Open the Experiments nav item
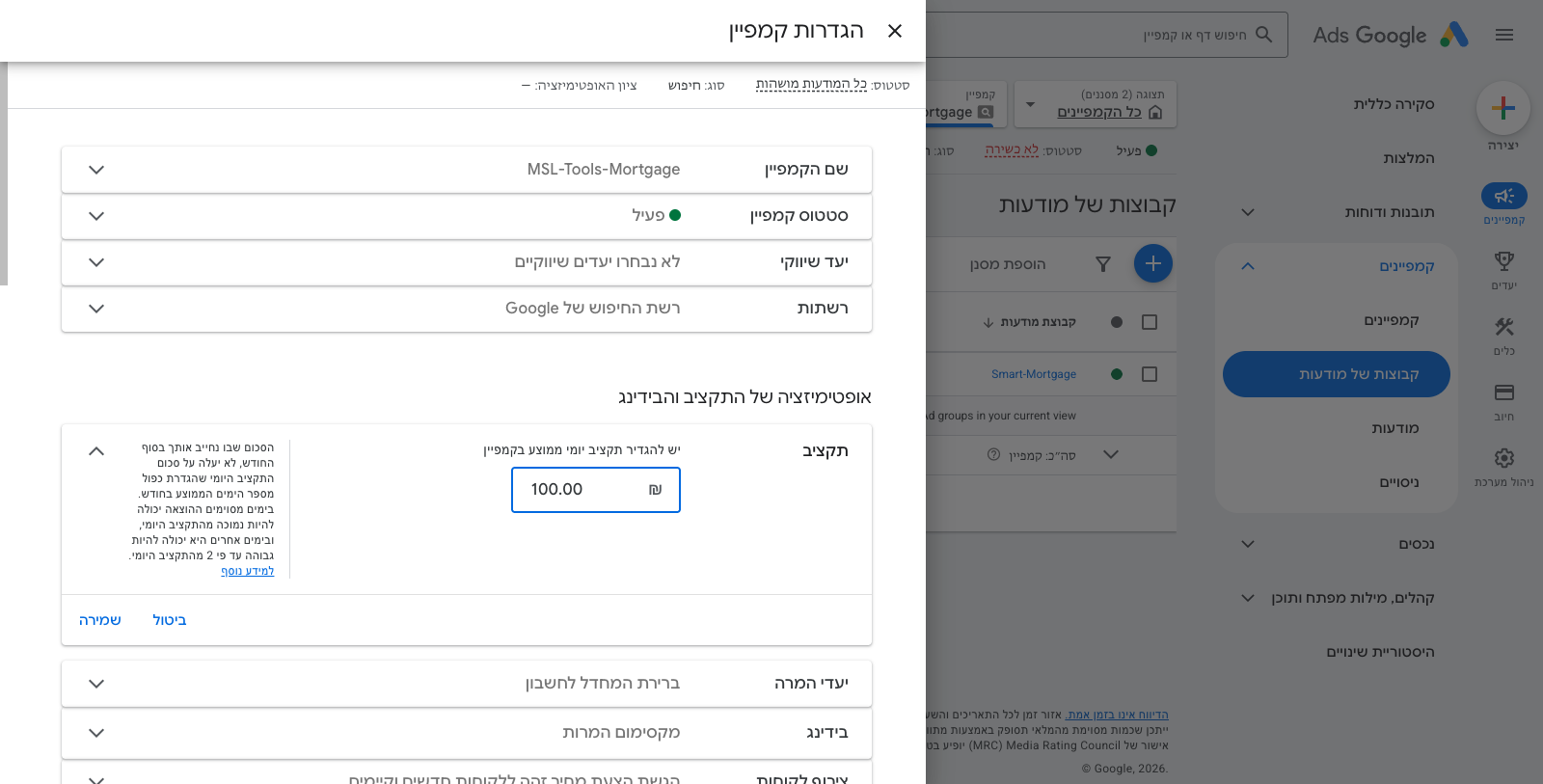The image size is (1543, 784). coord(1399,482)
